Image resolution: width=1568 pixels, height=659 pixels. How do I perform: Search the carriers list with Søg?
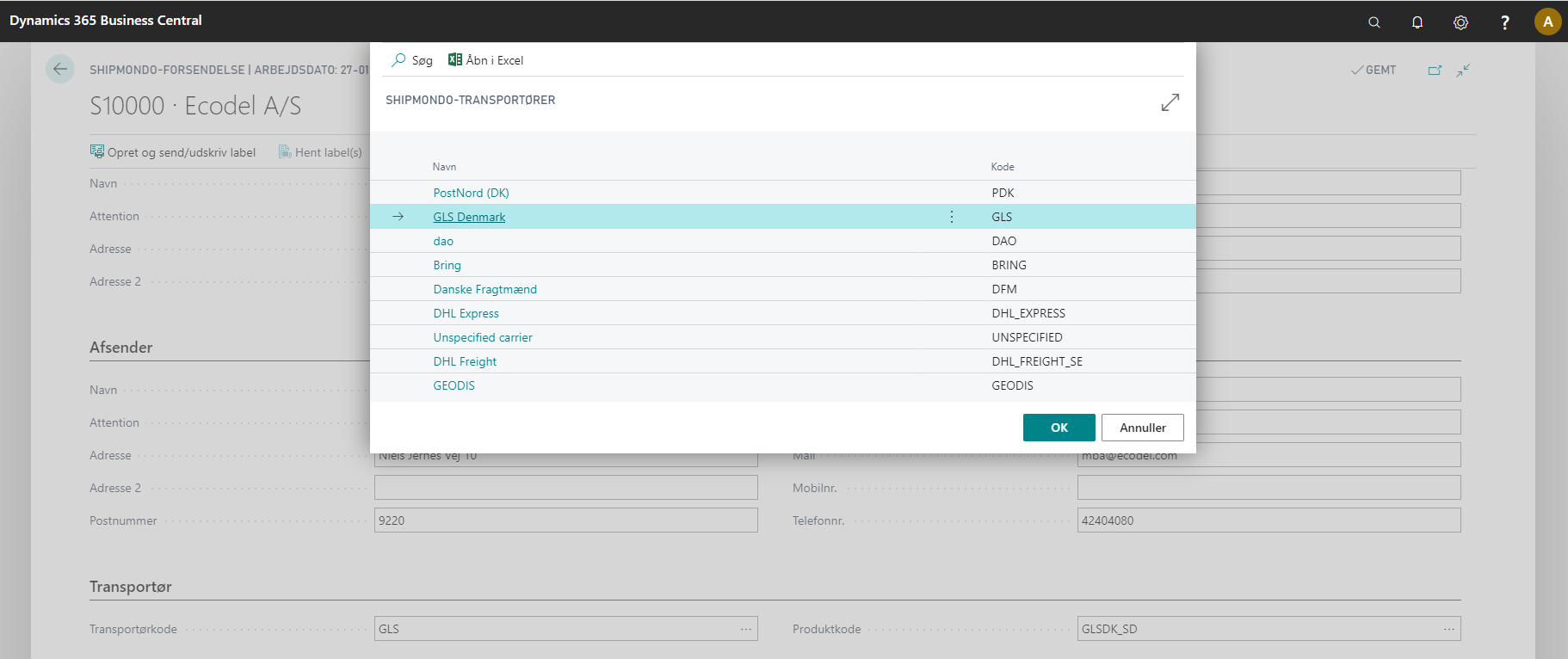412,60
